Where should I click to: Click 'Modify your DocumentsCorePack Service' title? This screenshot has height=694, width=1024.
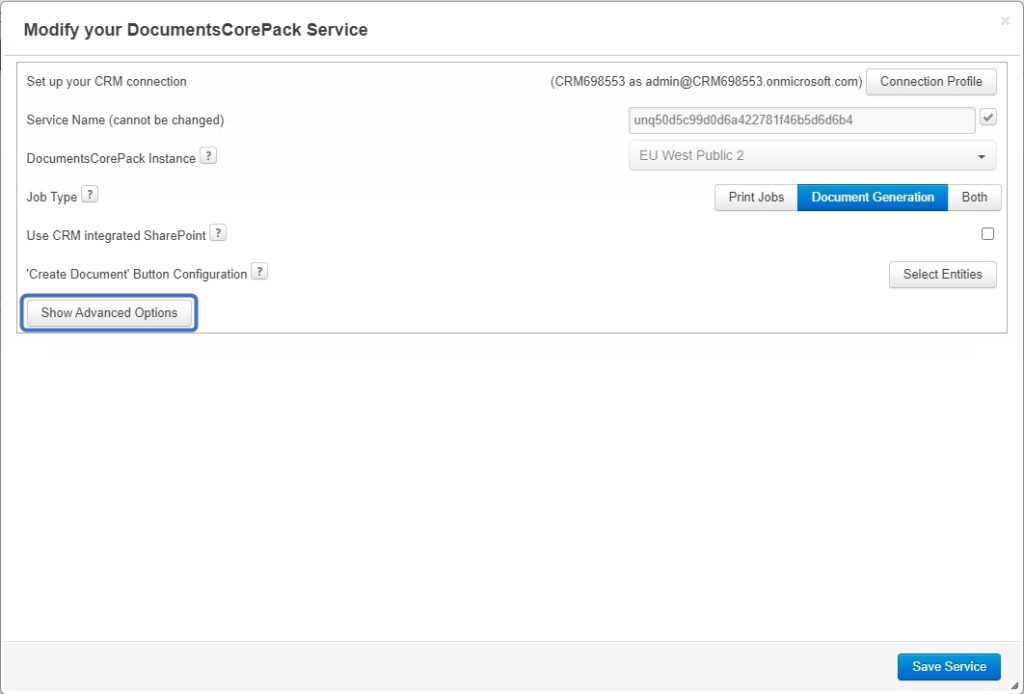[x=196, y=30]
